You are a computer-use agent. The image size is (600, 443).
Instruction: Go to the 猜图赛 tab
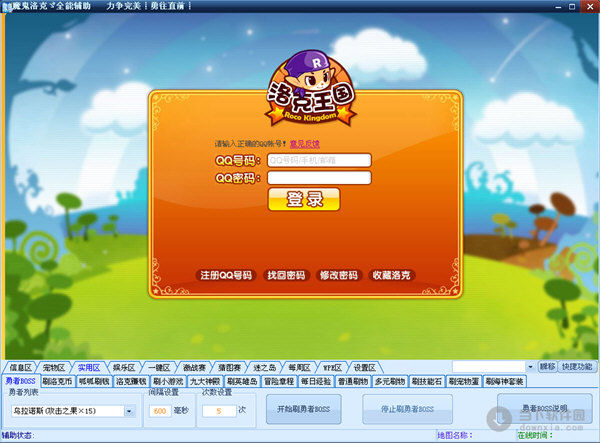coord(229,368)
